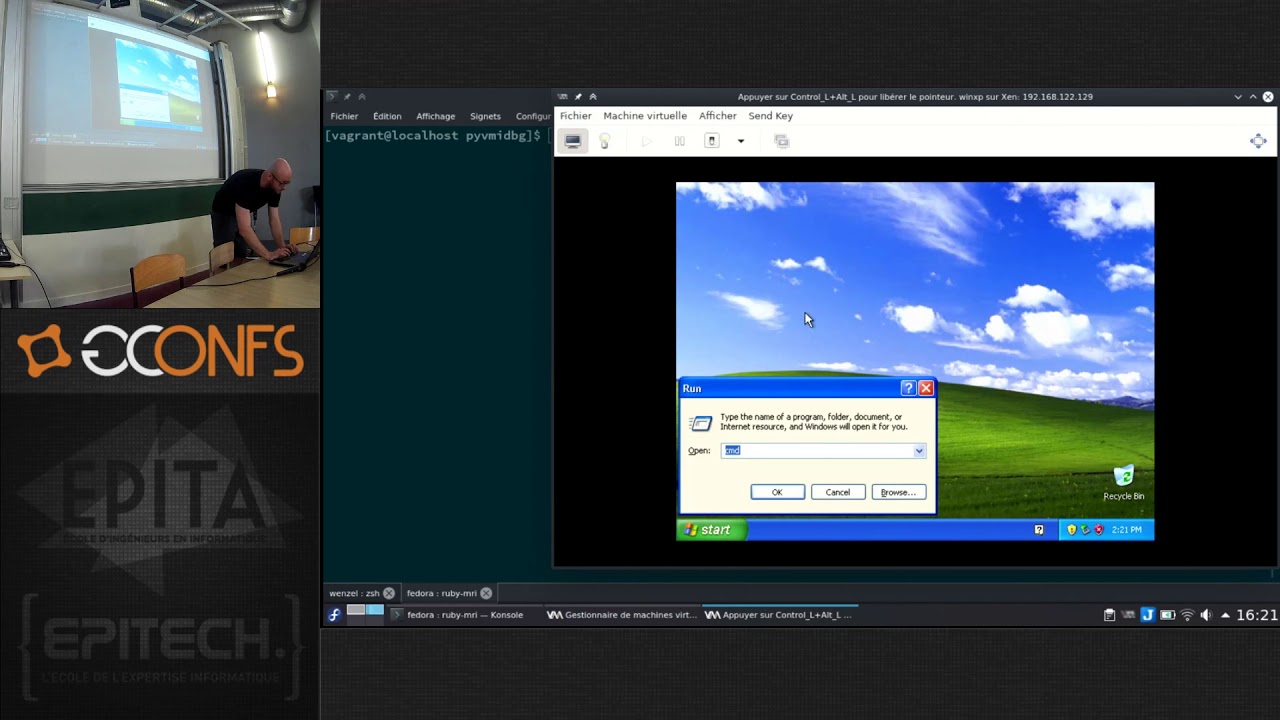The width and height of the screenshot is (1280, 720).
Task: Expand hidden tray icons arrow
Action: click(x=1225, y=615)
